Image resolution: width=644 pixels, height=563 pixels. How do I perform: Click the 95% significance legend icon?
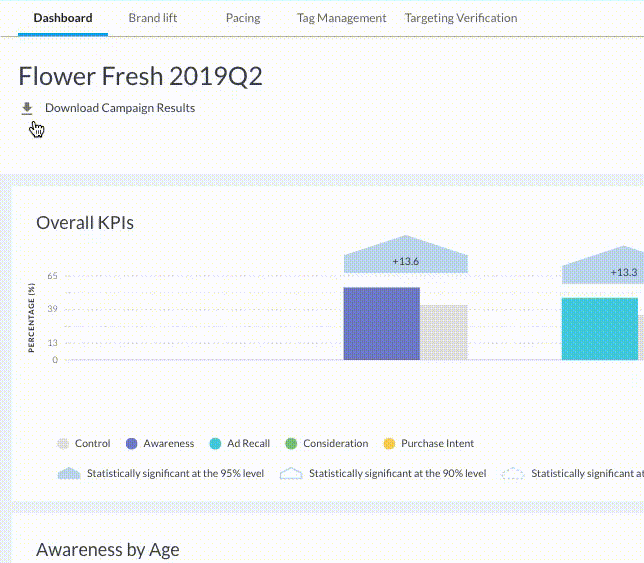[x=69, y=474]
